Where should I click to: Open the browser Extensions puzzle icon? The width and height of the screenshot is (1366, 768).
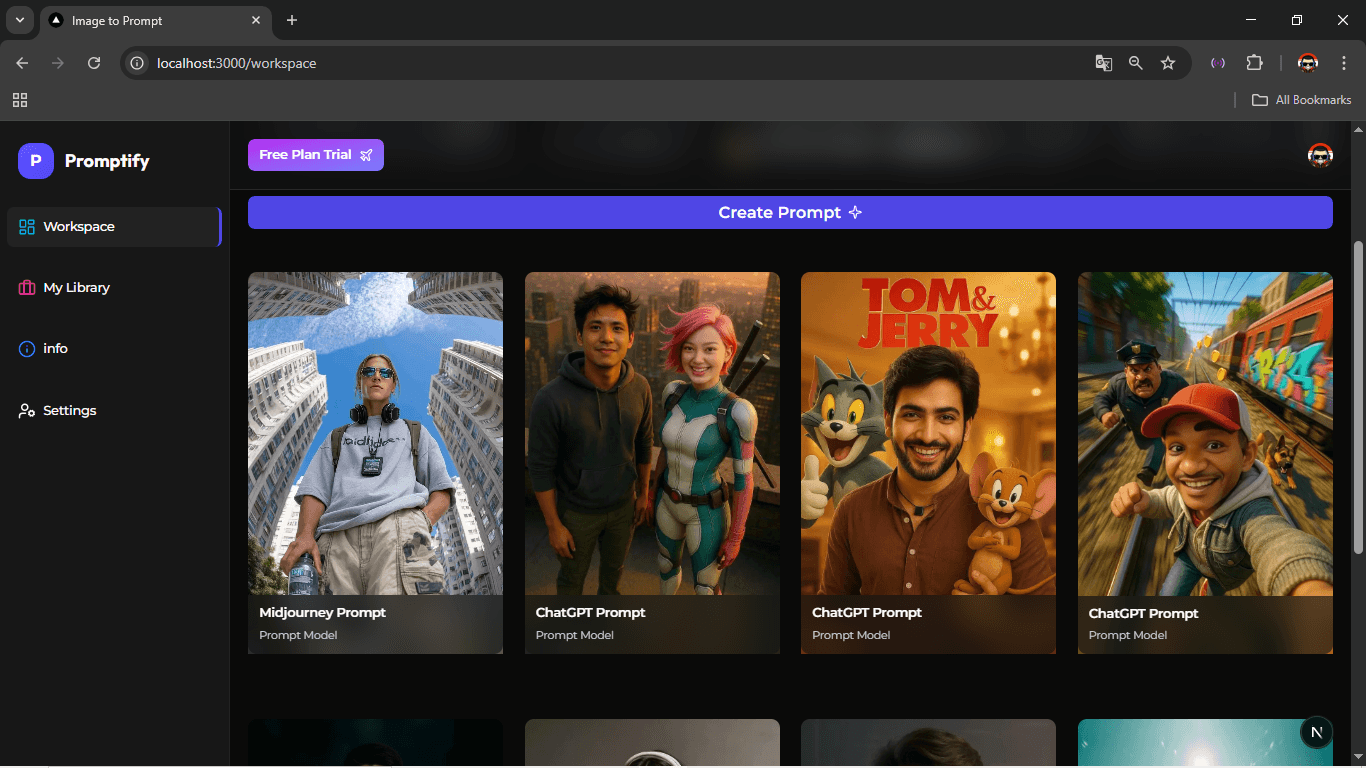click(x=1254, y=63)
